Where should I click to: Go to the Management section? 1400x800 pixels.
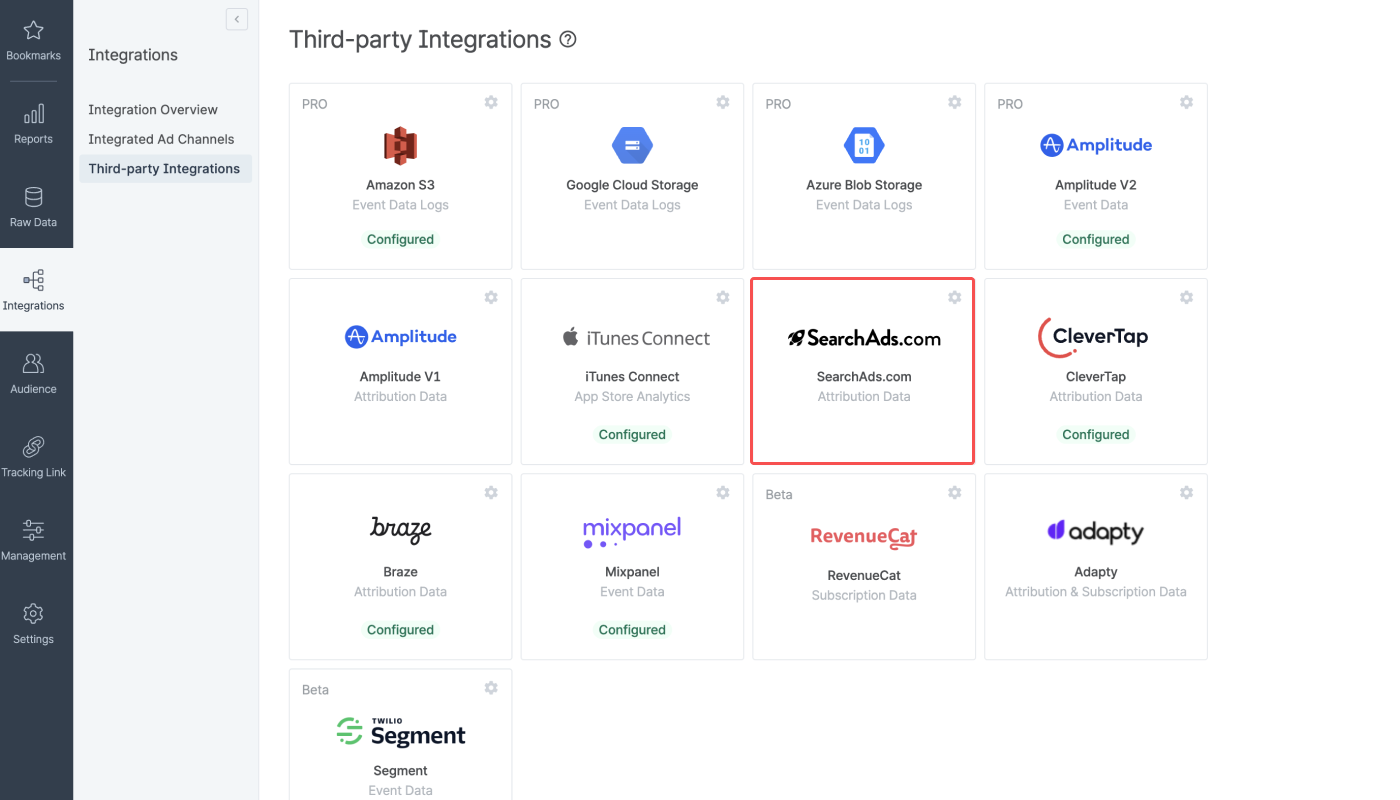coord(33,540)
